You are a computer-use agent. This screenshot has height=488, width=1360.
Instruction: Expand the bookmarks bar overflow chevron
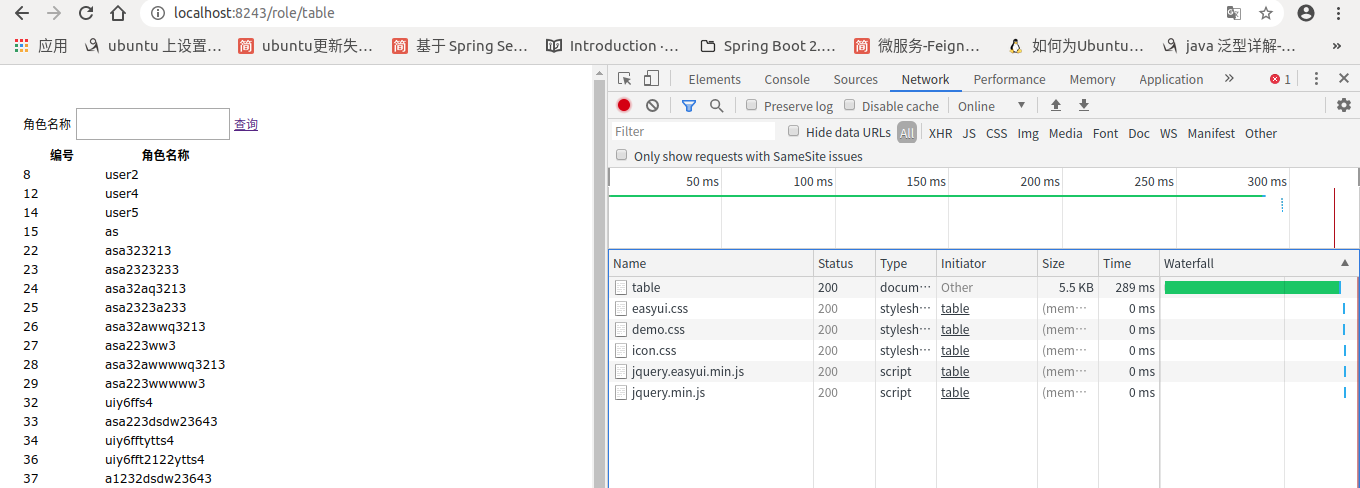point(1337,45)
